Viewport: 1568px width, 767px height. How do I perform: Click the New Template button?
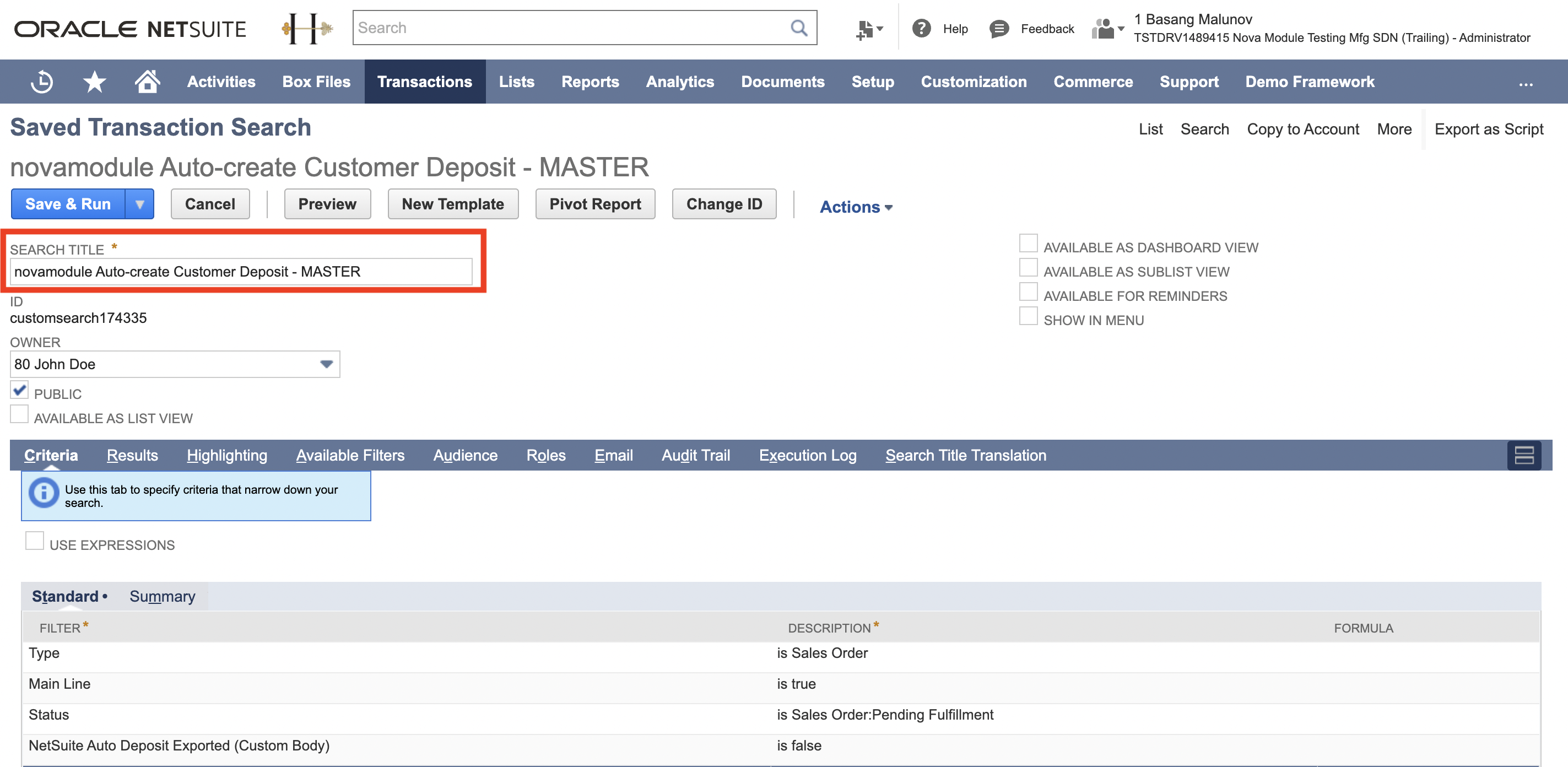pyautogui.click(x=453, y=204)
